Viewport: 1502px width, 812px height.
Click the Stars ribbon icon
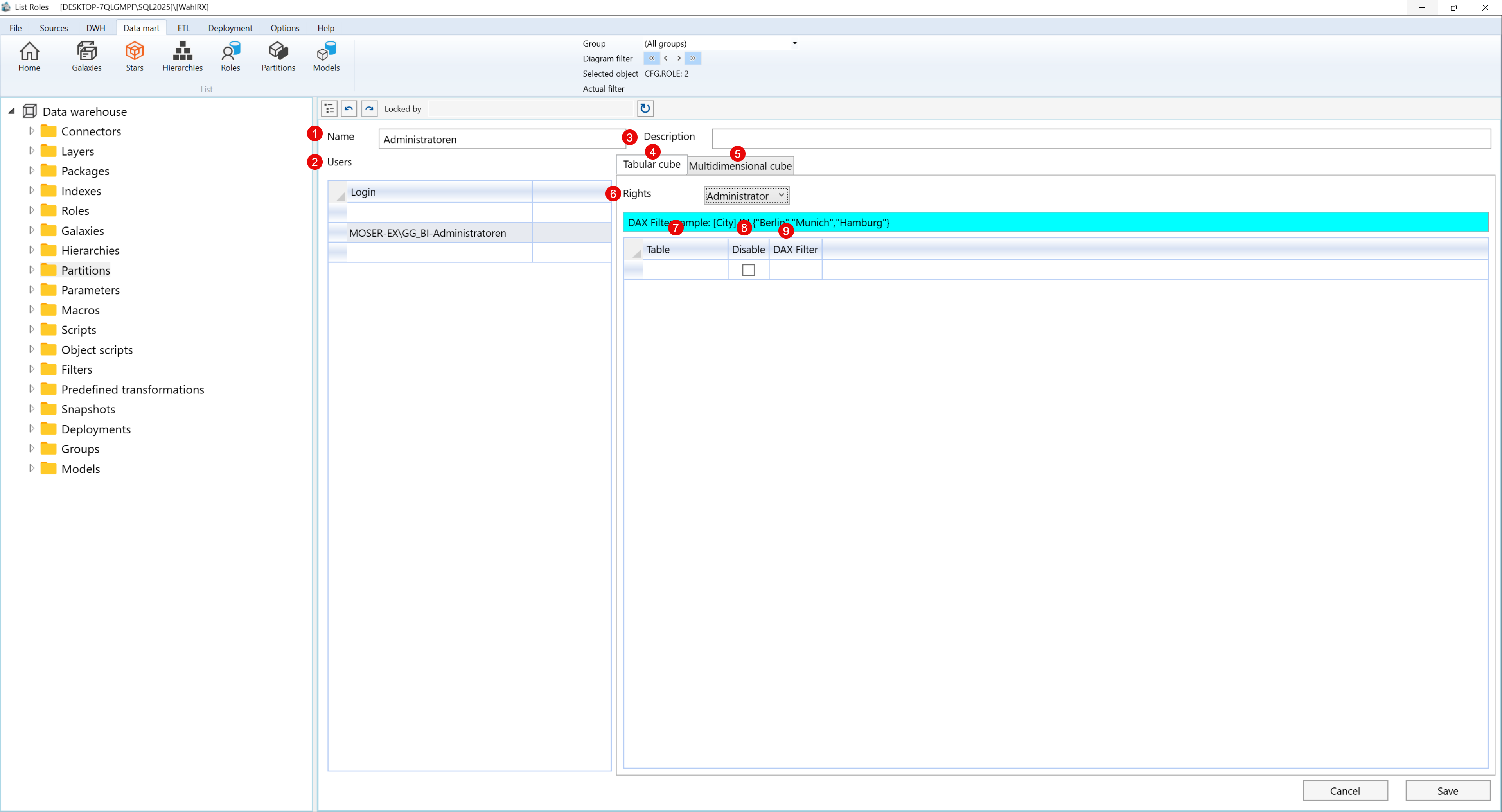[x=134, y=56]
